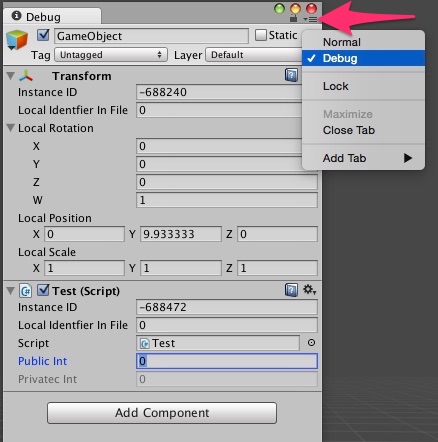Click Test Script Instance ID field -688472

[227, 307]
